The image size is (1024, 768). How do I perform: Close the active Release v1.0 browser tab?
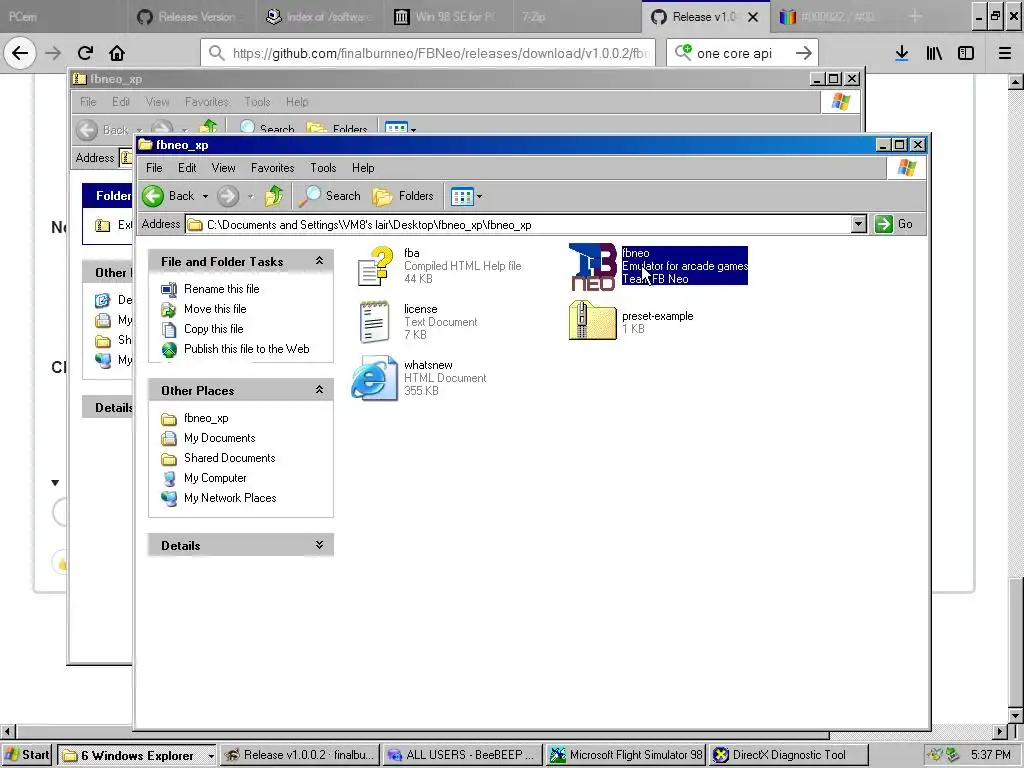753,17
